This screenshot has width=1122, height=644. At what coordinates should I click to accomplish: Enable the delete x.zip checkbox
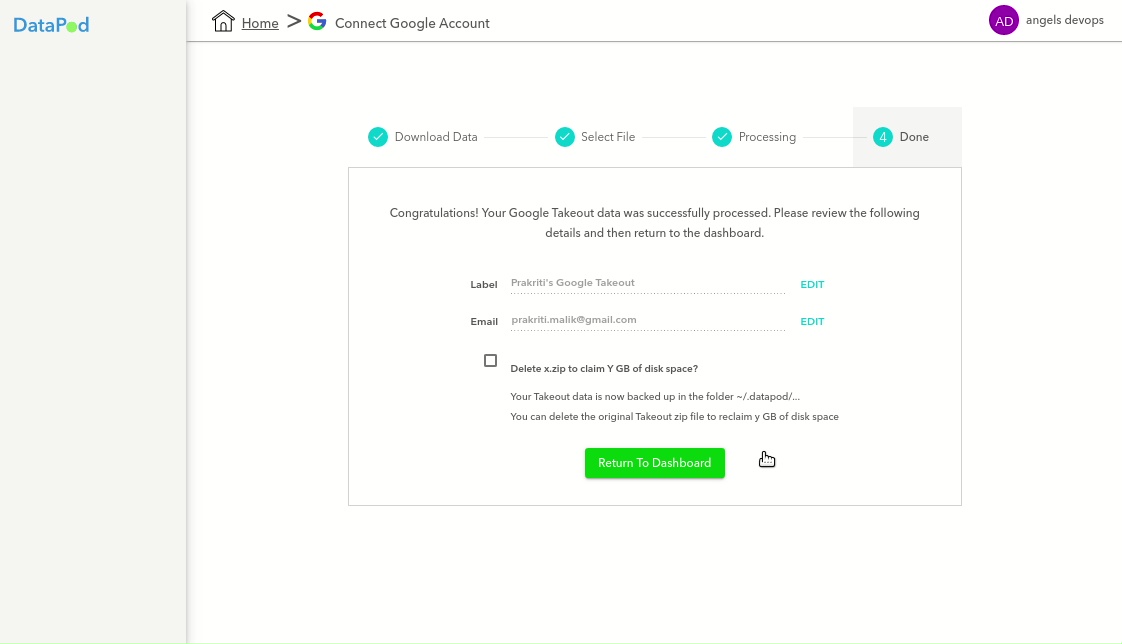(x=490, y=360)
